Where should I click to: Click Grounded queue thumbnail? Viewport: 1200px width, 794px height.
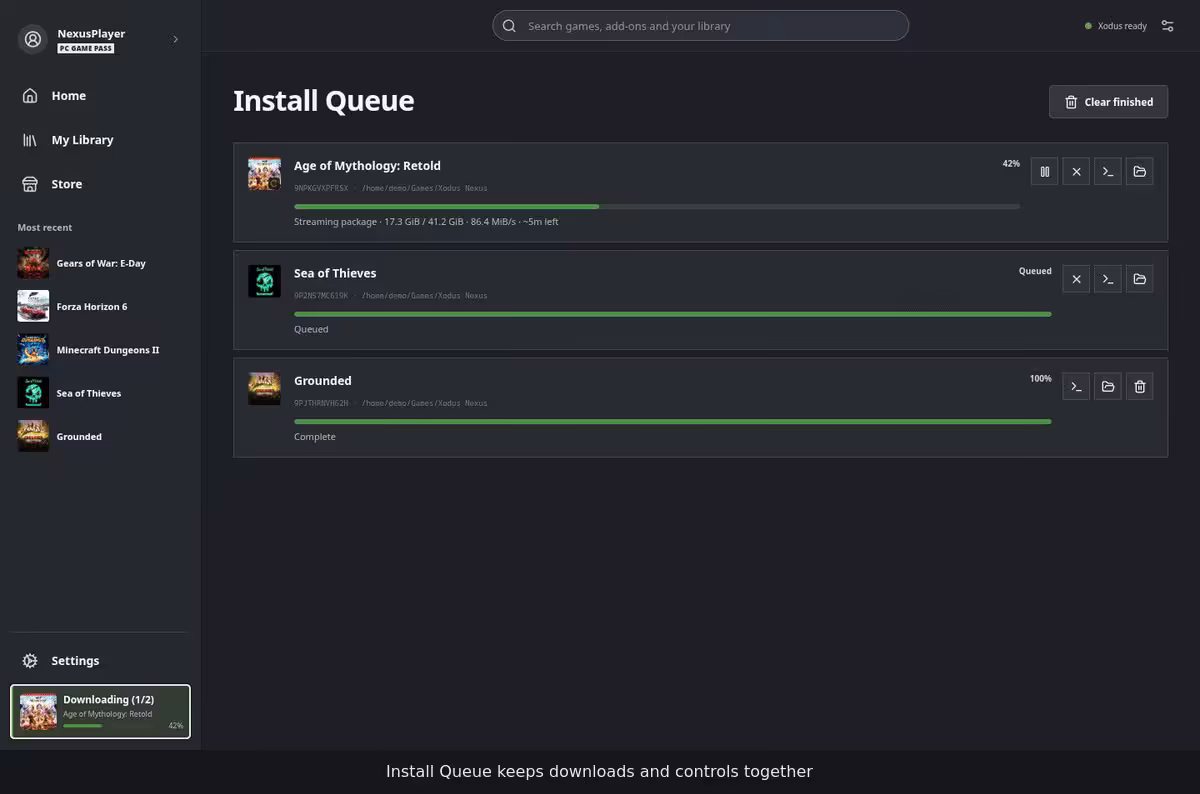[265, 388]
